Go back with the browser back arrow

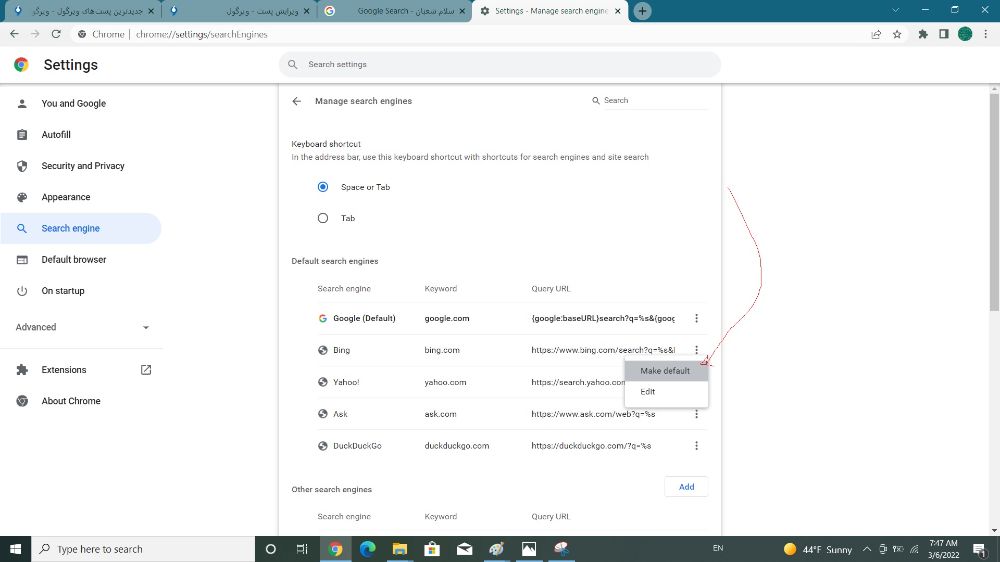(14, 34)
